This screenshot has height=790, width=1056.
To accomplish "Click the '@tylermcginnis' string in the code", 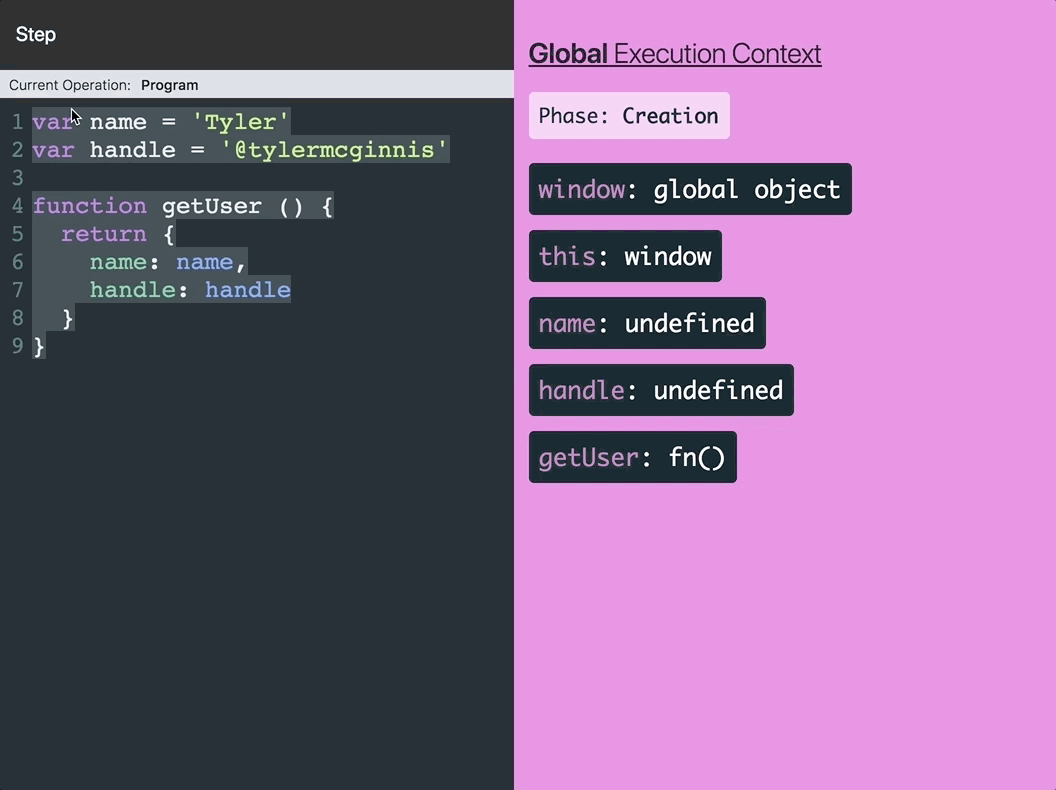I will (x=334, y=150).
